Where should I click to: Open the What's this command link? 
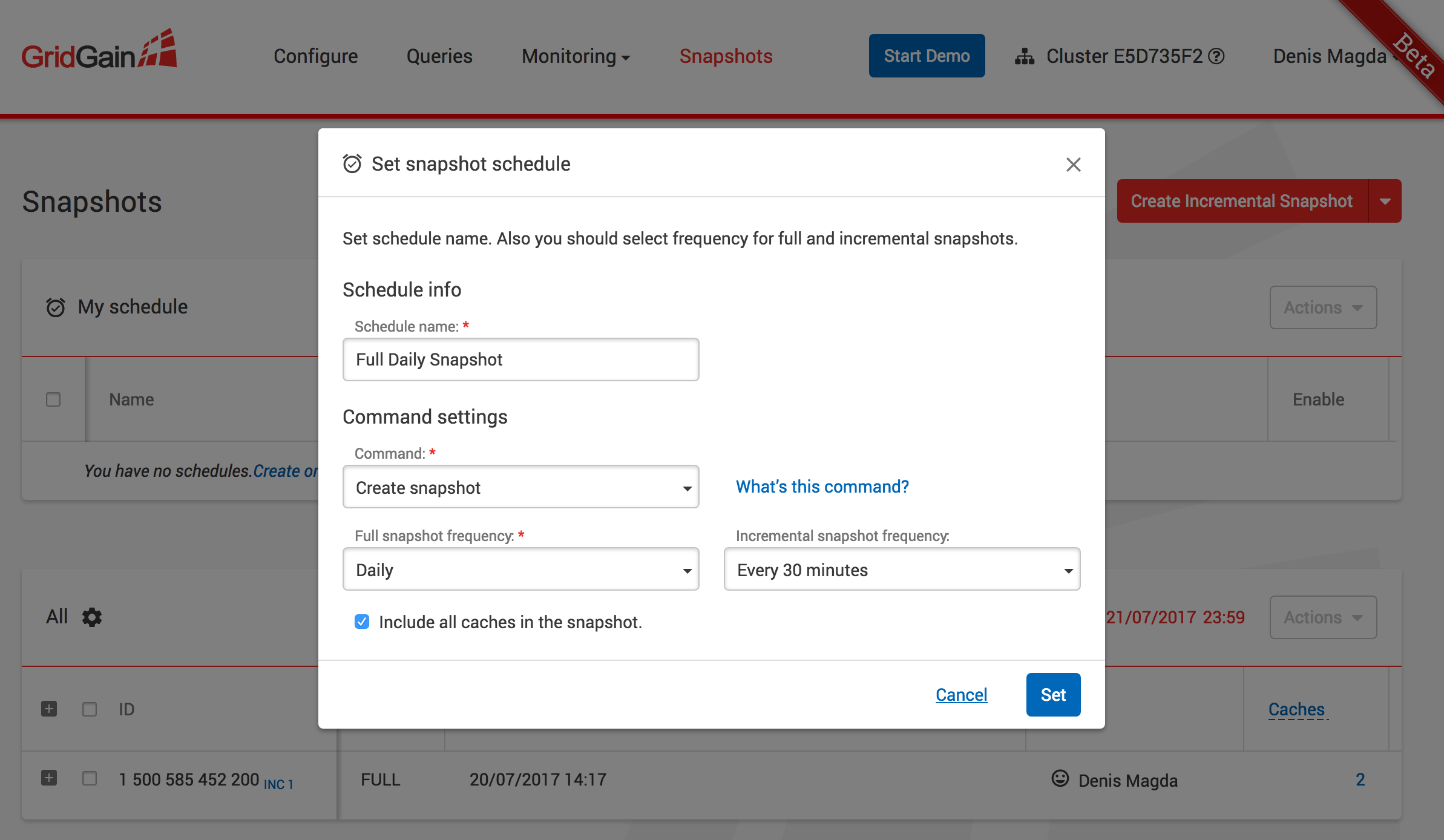click(822, 487)
